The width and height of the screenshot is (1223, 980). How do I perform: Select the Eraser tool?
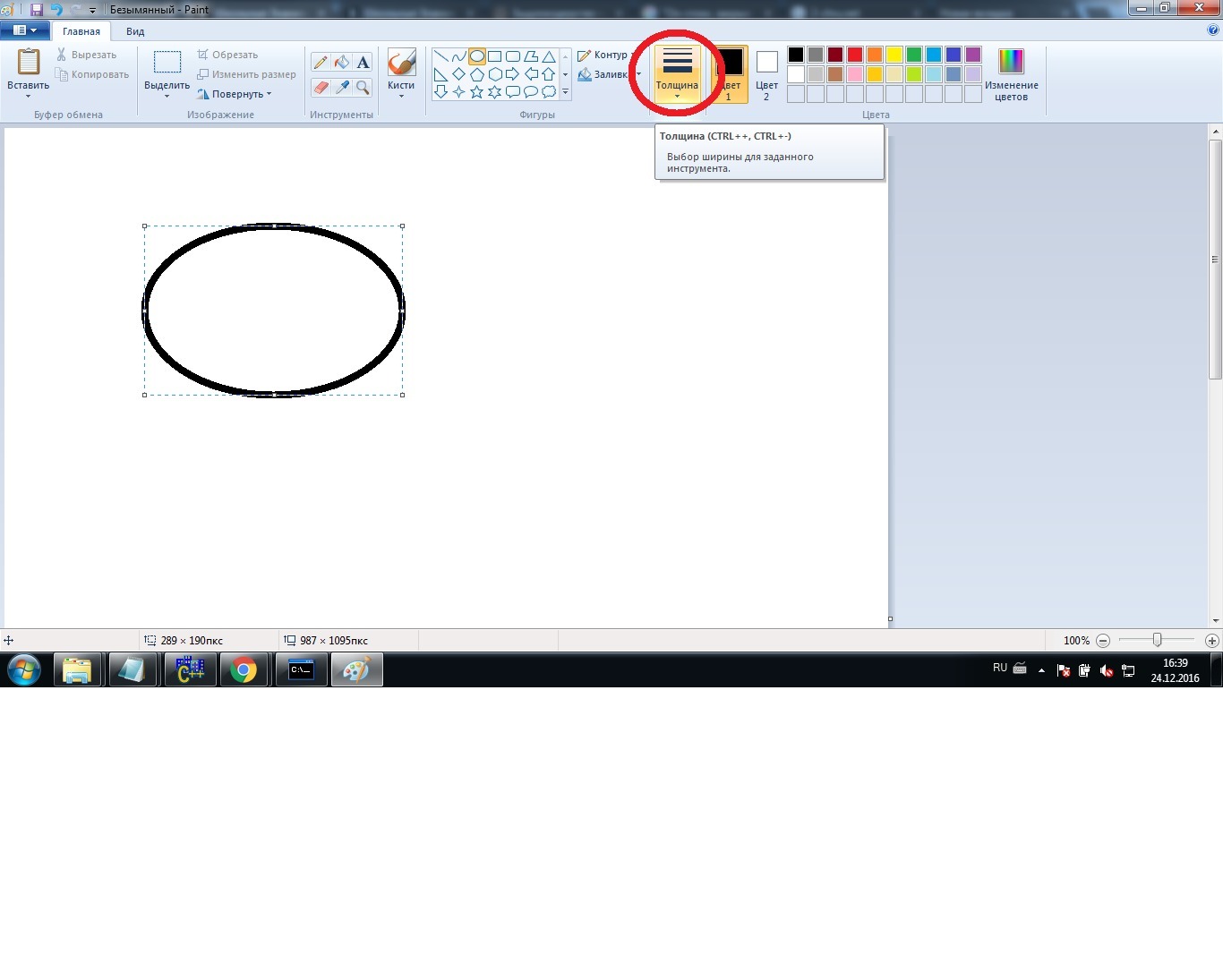tap(321, 88)
